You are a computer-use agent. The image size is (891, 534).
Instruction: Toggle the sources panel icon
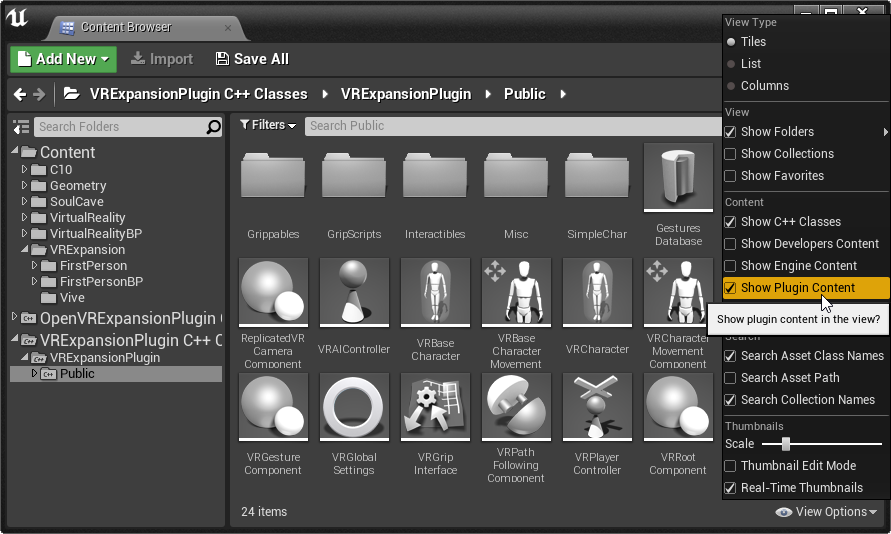click(21, 127)
